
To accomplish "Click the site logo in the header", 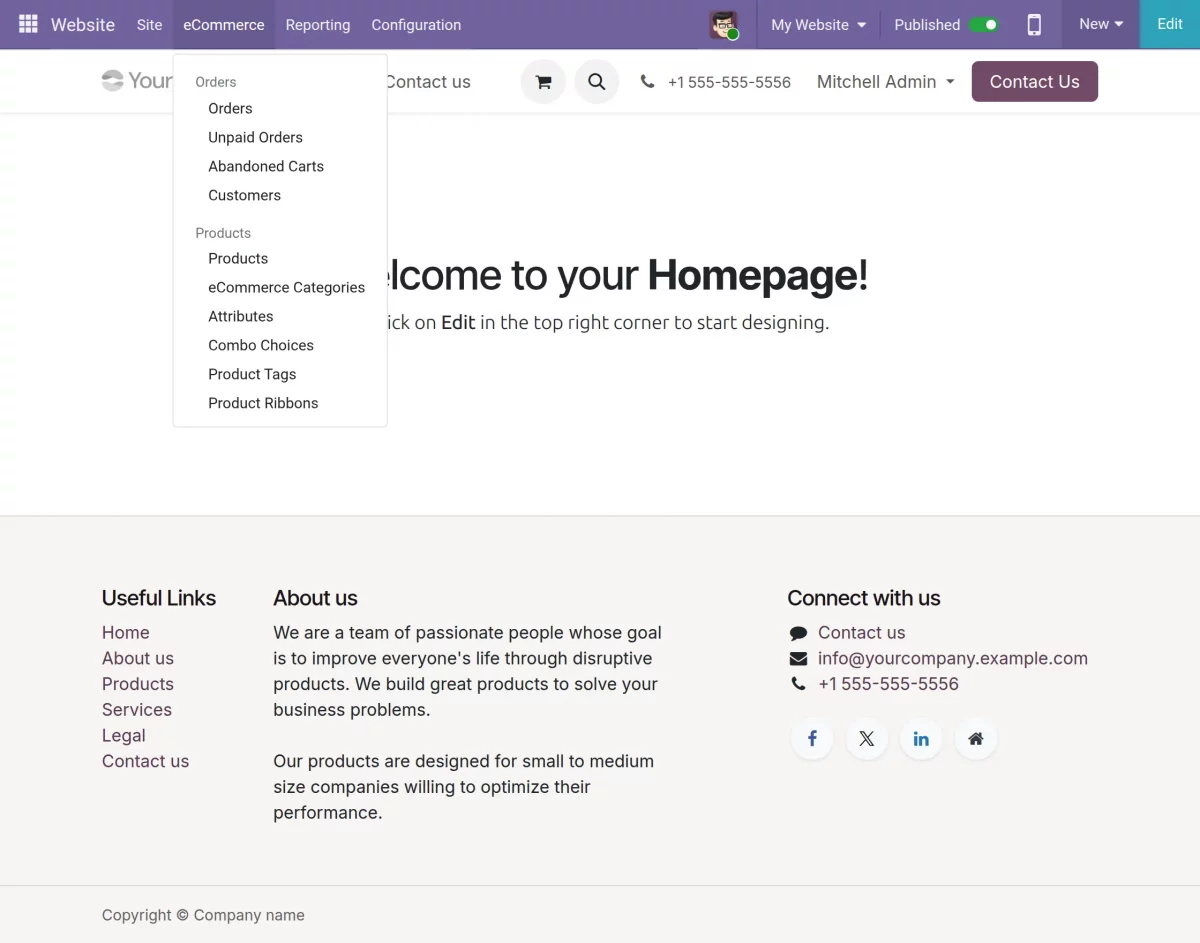I will point(137,81).
